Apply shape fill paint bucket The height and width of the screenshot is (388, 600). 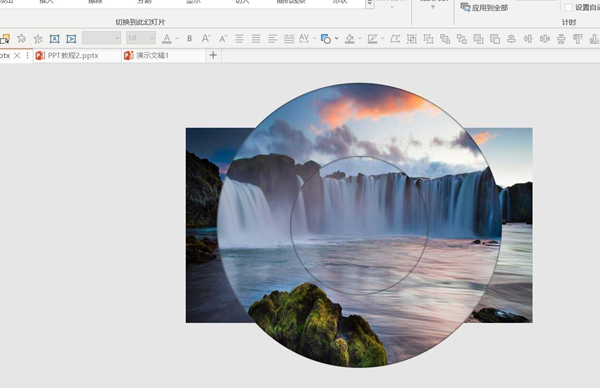349,39
